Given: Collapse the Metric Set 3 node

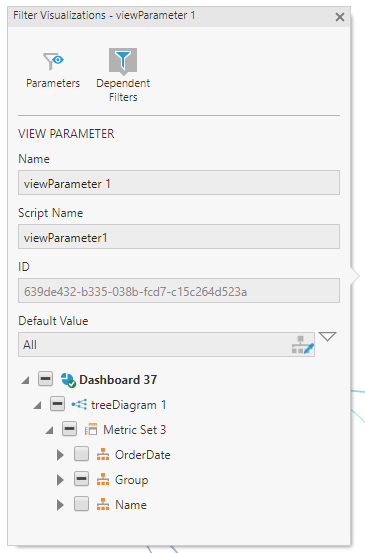Looking at the screenshot, I should 49,431.
